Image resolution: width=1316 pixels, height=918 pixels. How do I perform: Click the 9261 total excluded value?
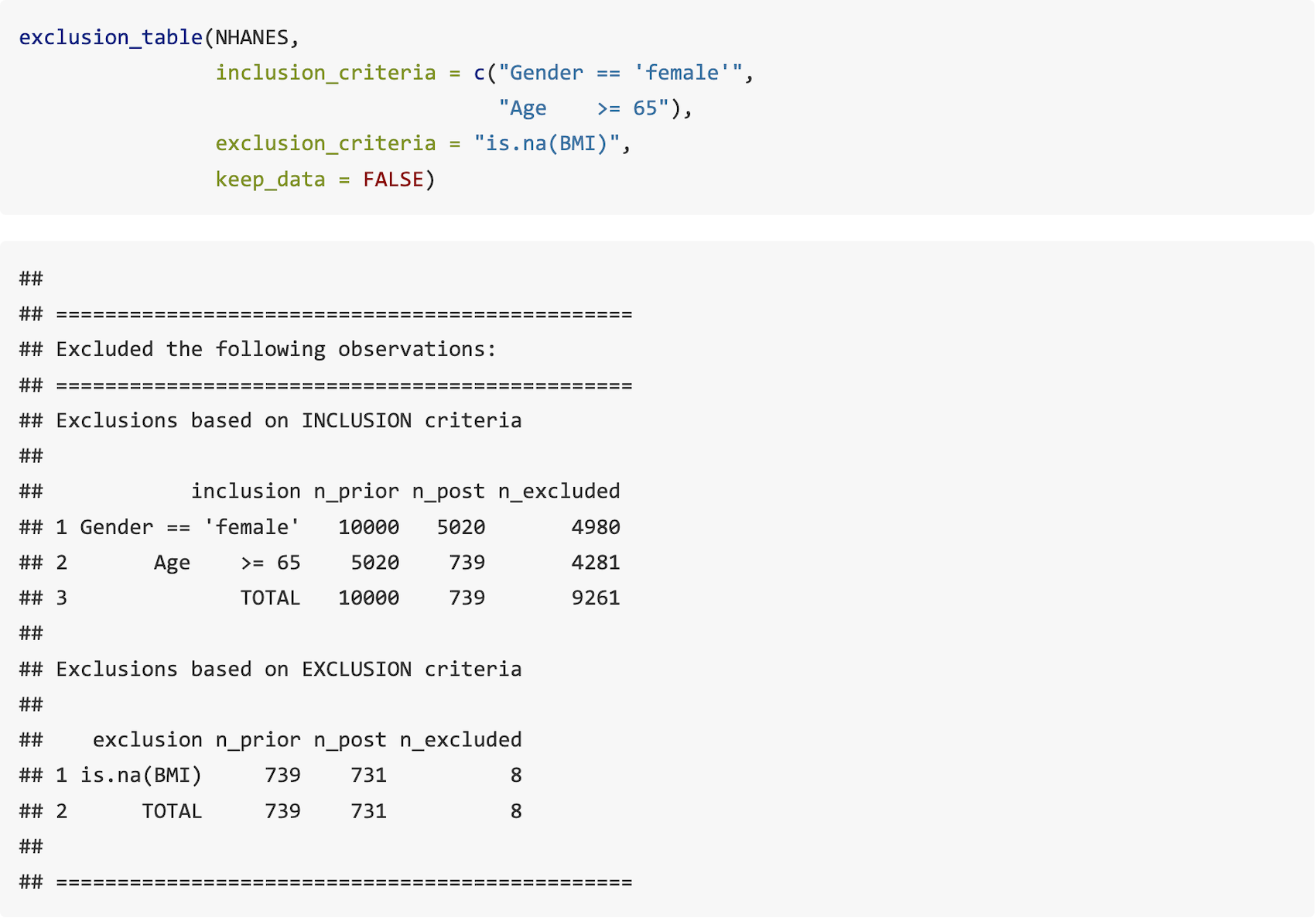[596, 598]
